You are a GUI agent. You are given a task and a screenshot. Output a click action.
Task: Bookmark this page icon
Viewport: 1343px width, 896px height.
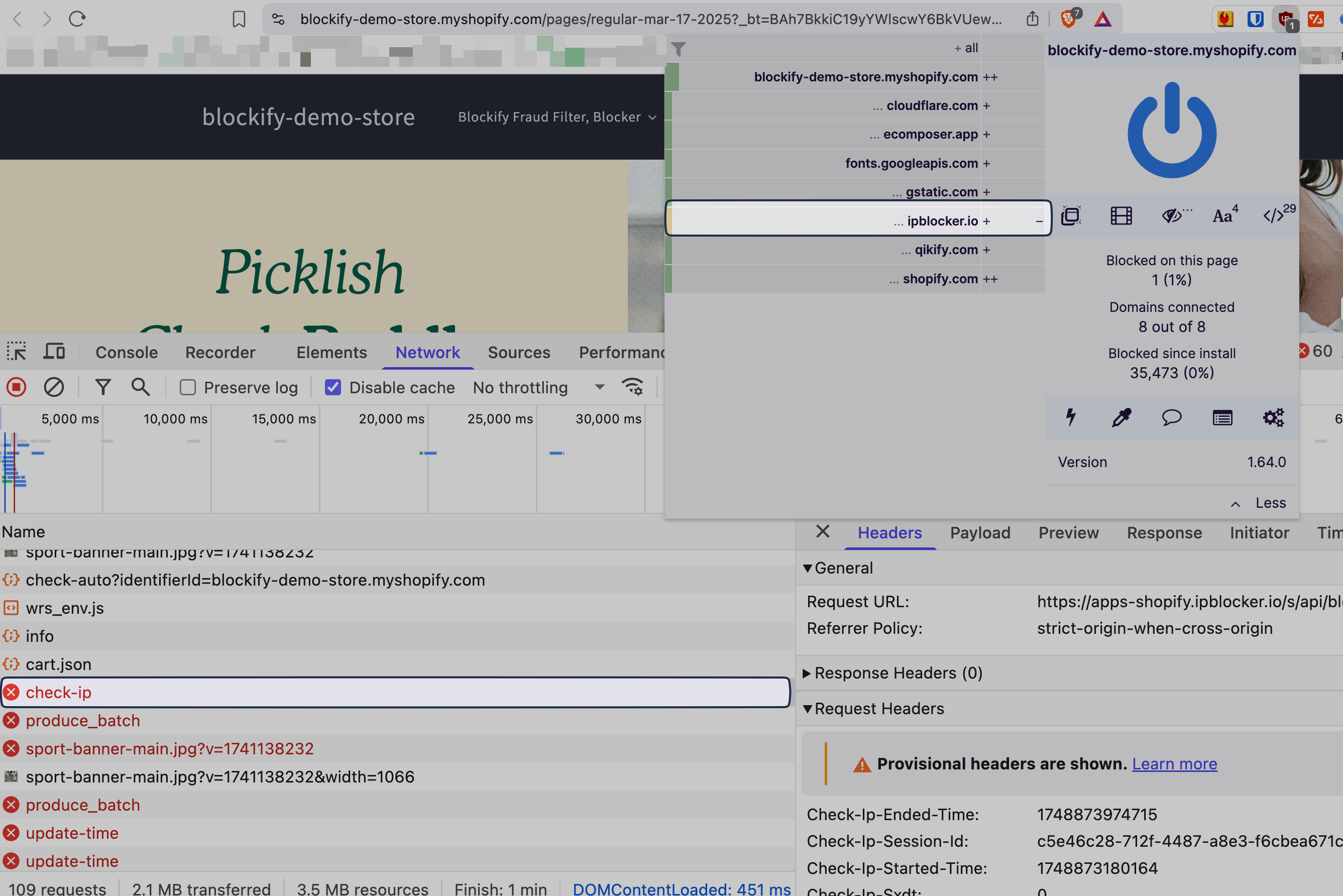click(239, 19)
